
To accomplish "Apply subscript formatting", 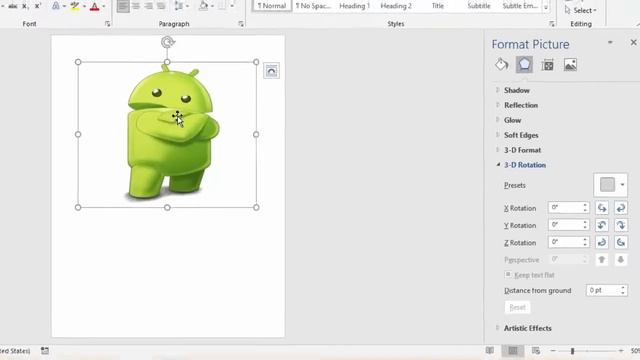I will pos(25,6).
